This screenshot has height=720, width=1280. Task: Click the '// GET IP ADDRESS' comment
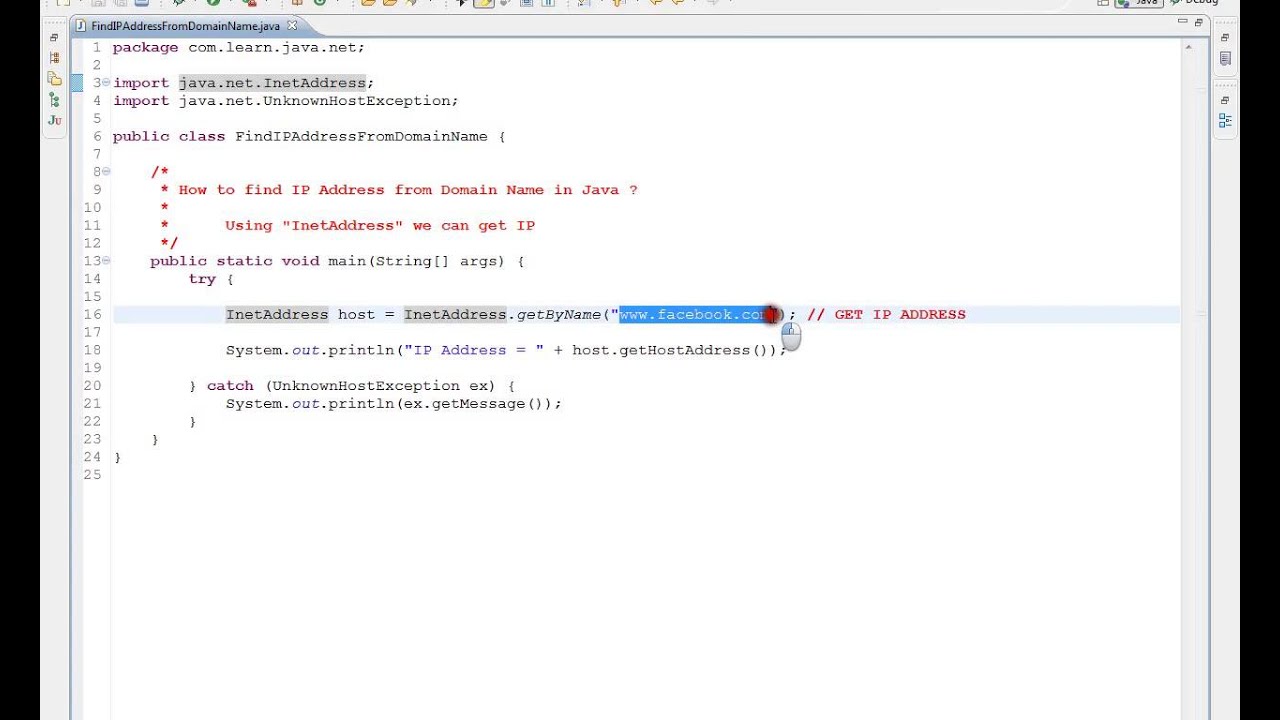pyautogui.click(x=886, y=315)
